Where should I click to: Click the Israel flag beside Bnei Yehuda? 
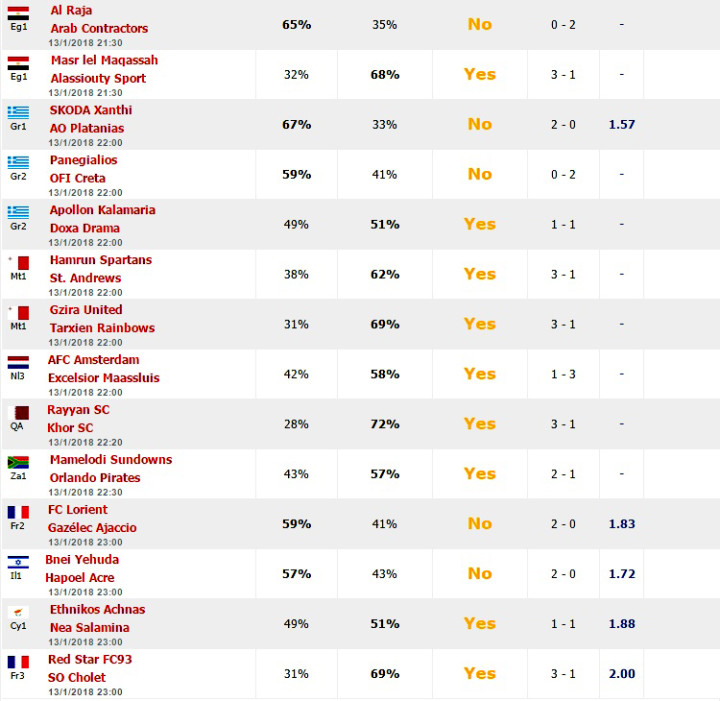[x=18, y=562]
